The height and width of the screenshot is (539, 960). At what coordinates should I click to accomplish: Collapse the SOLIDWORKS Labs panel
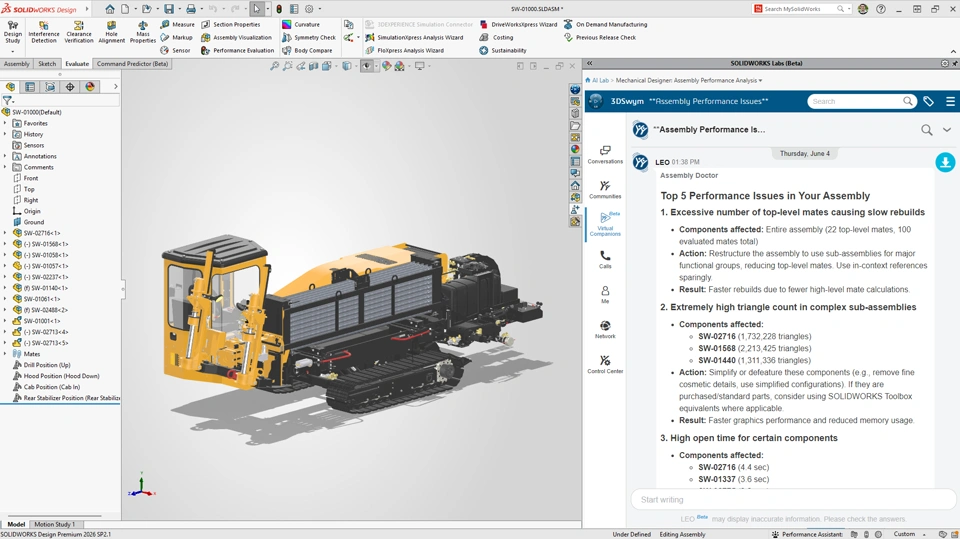pos(590,63)
